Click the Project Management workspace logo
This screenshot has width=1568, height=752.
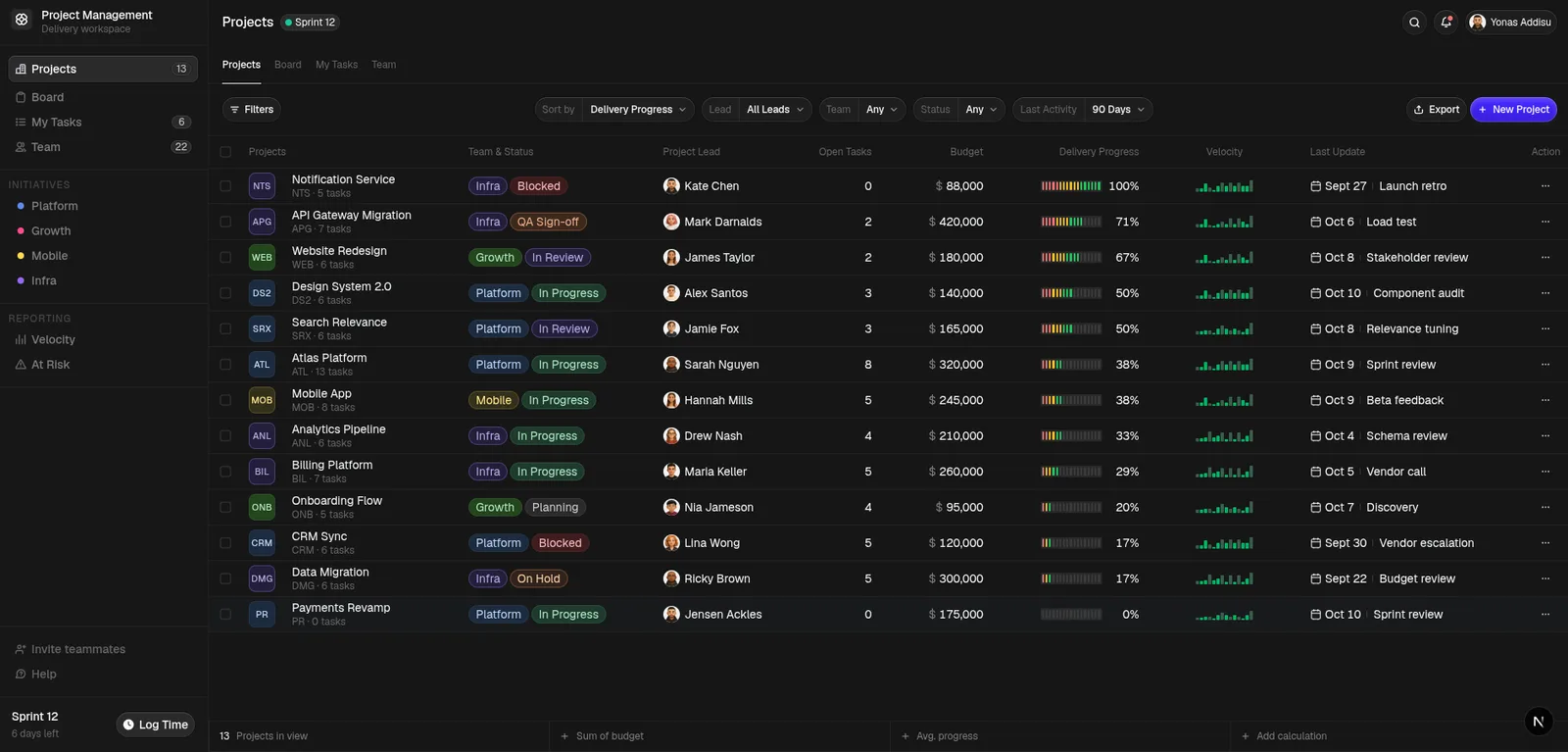tap(22, 20)
